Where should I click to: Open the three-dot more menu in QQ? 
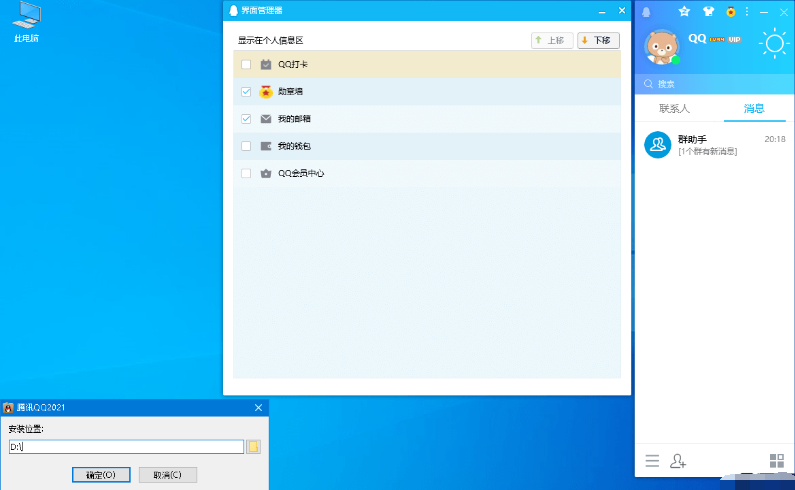[747, 11]
